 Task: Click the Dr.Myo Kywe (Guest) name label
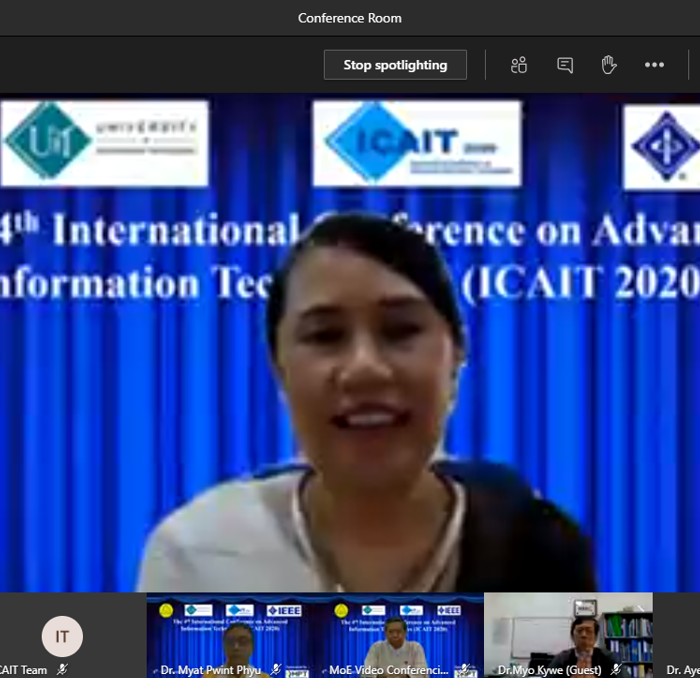pyautogui.click(x=549, y=670)
